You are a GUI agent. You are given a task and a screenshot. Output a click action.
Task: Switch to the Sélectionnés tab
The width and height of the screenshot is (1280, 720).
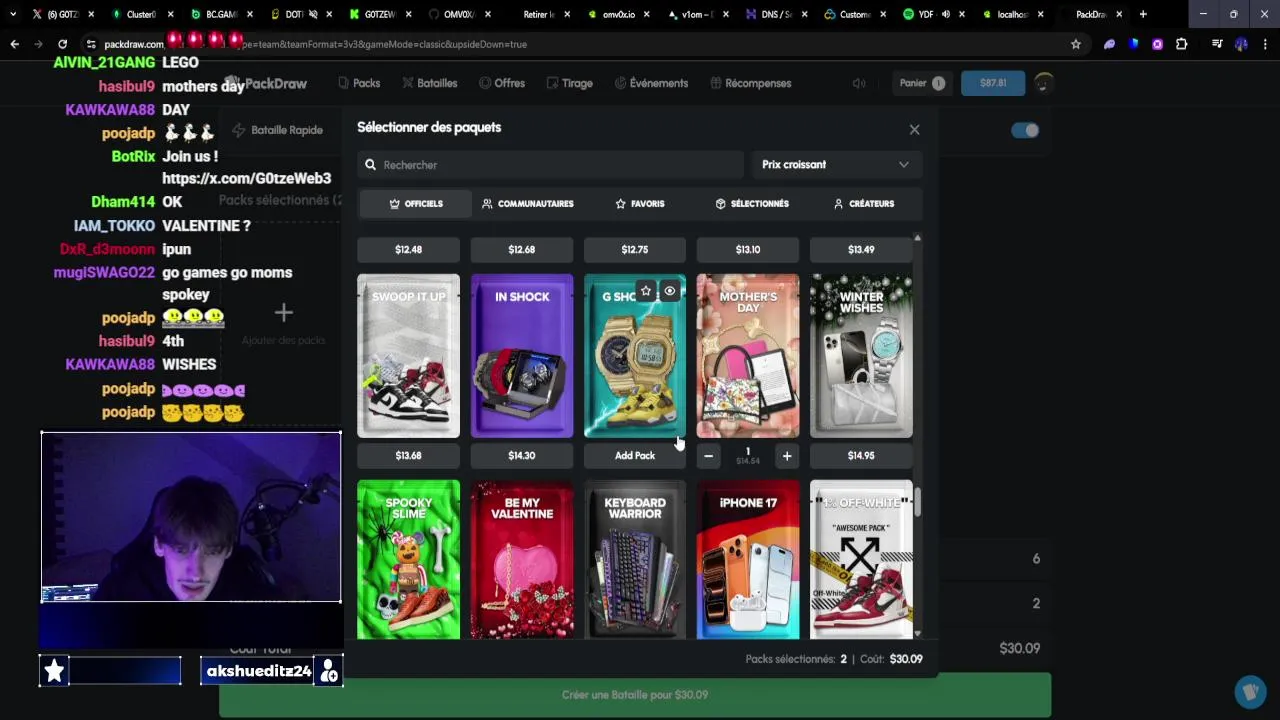(752, 204)
